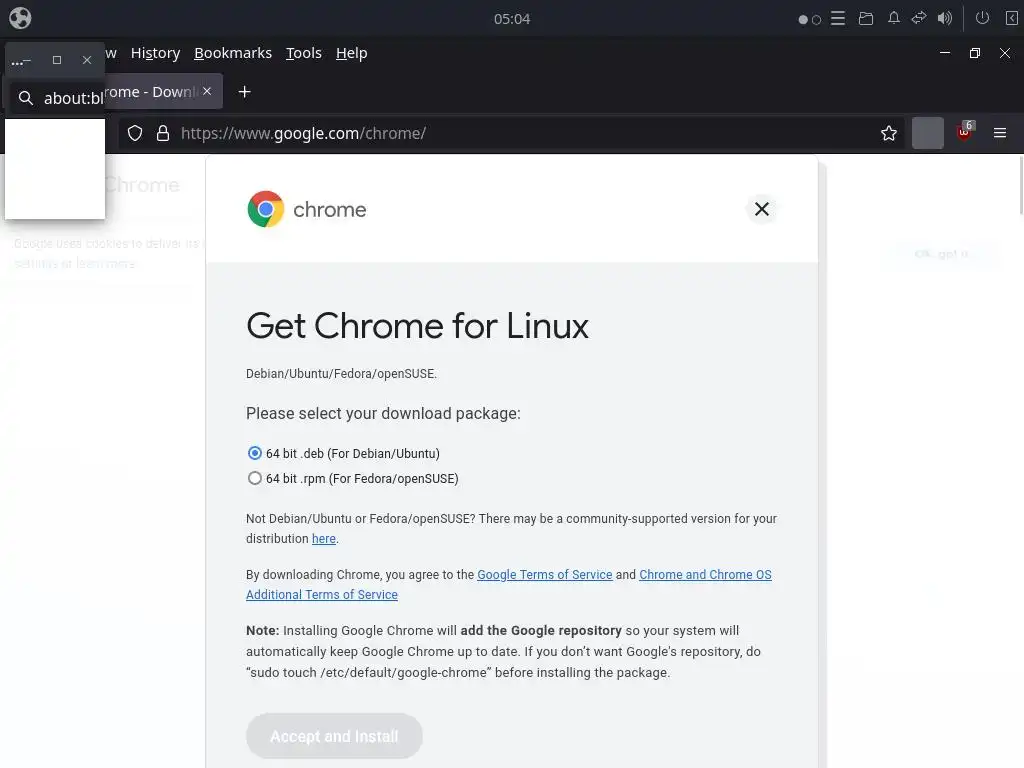The width and height of the screenshot is (1024, 768).
Task: Toggle the side panel arrow icon
Action: (1012, 18)
